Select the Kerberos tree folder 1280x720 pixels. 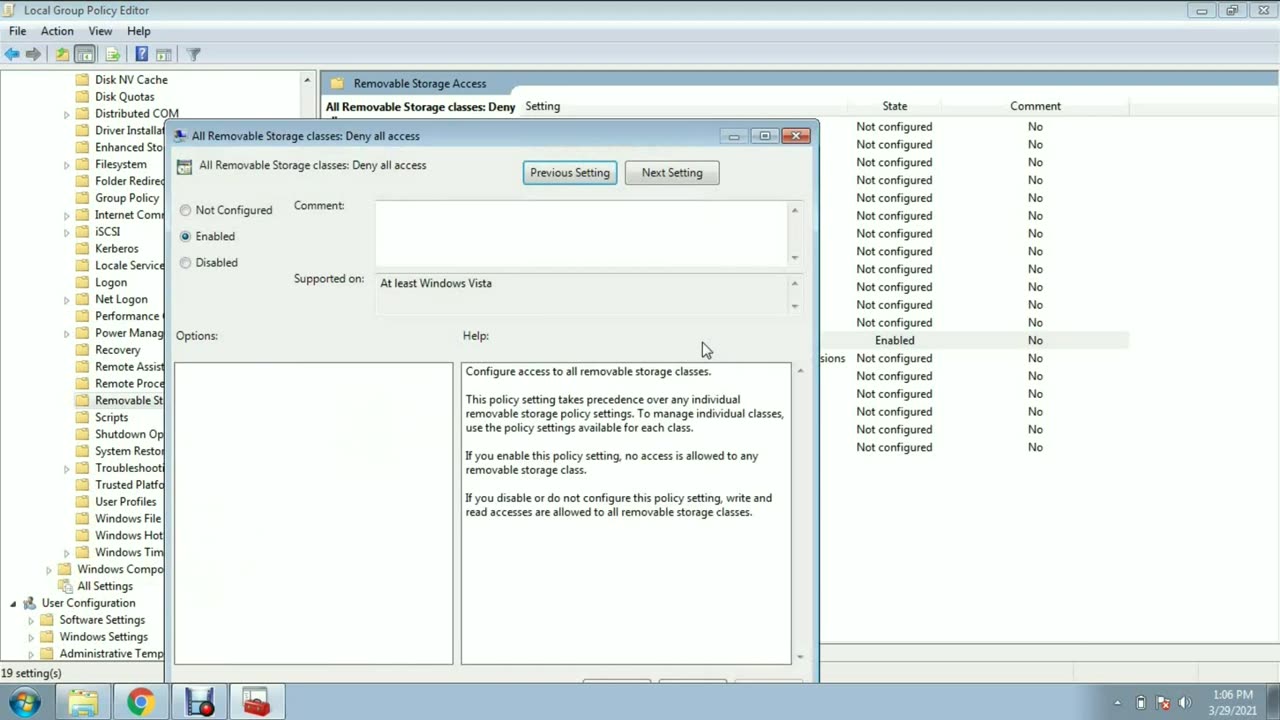click(116, 249)
